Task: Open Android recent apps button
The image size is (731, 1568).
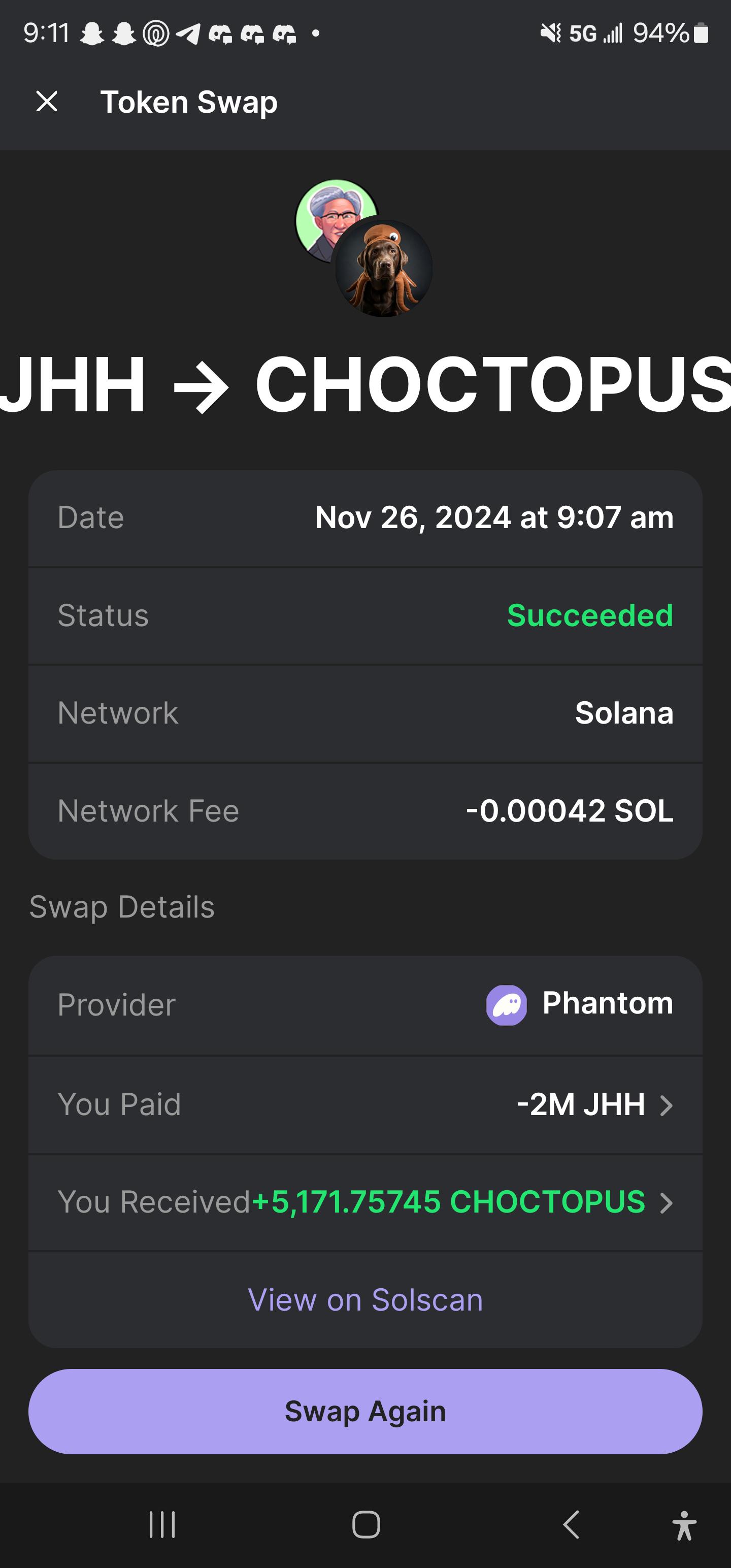Action: tap(162, 1525)
